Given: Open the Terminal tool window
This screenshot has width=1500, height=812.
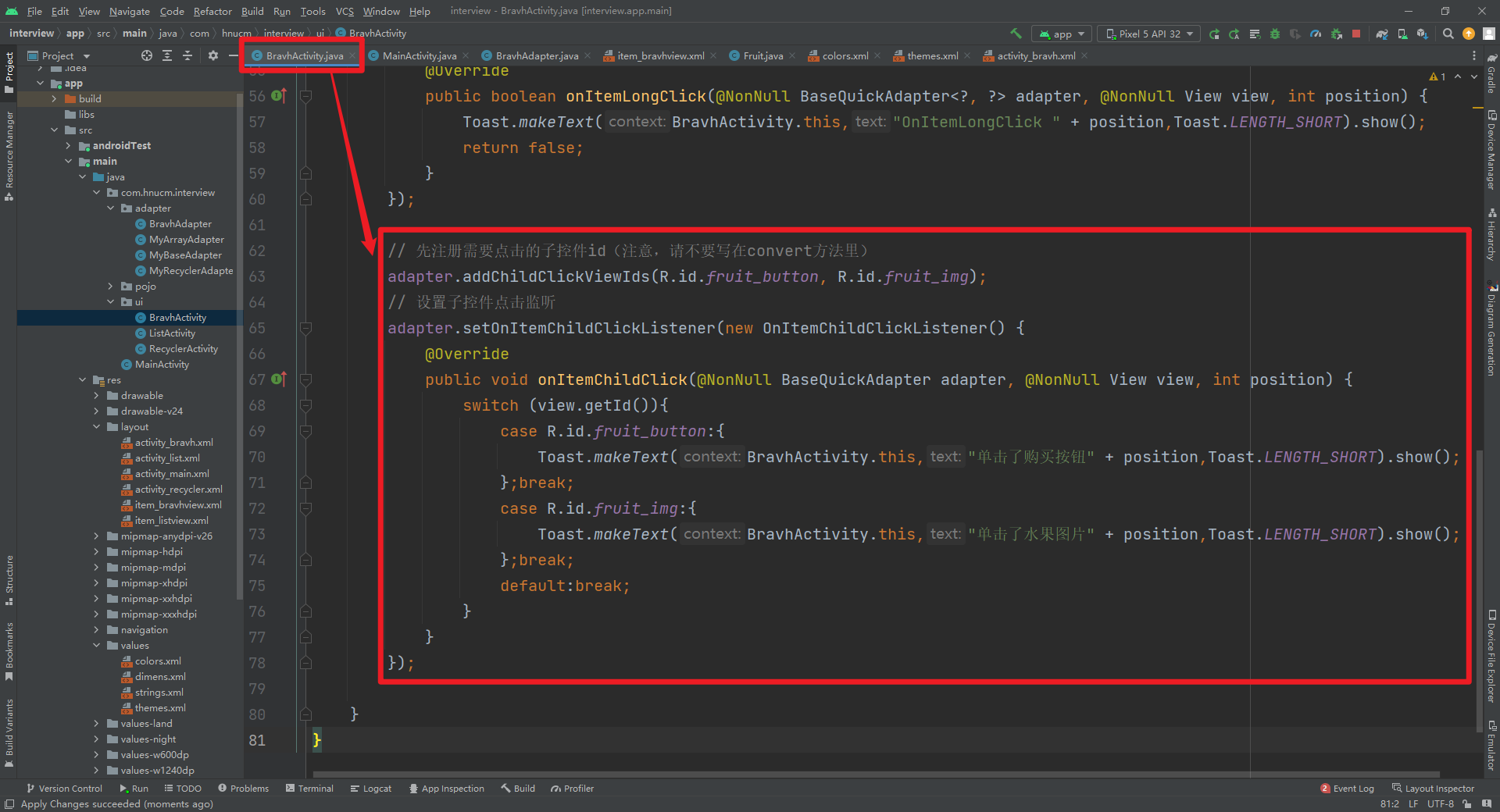Looking at the screenshot, I should pos(309,789).
